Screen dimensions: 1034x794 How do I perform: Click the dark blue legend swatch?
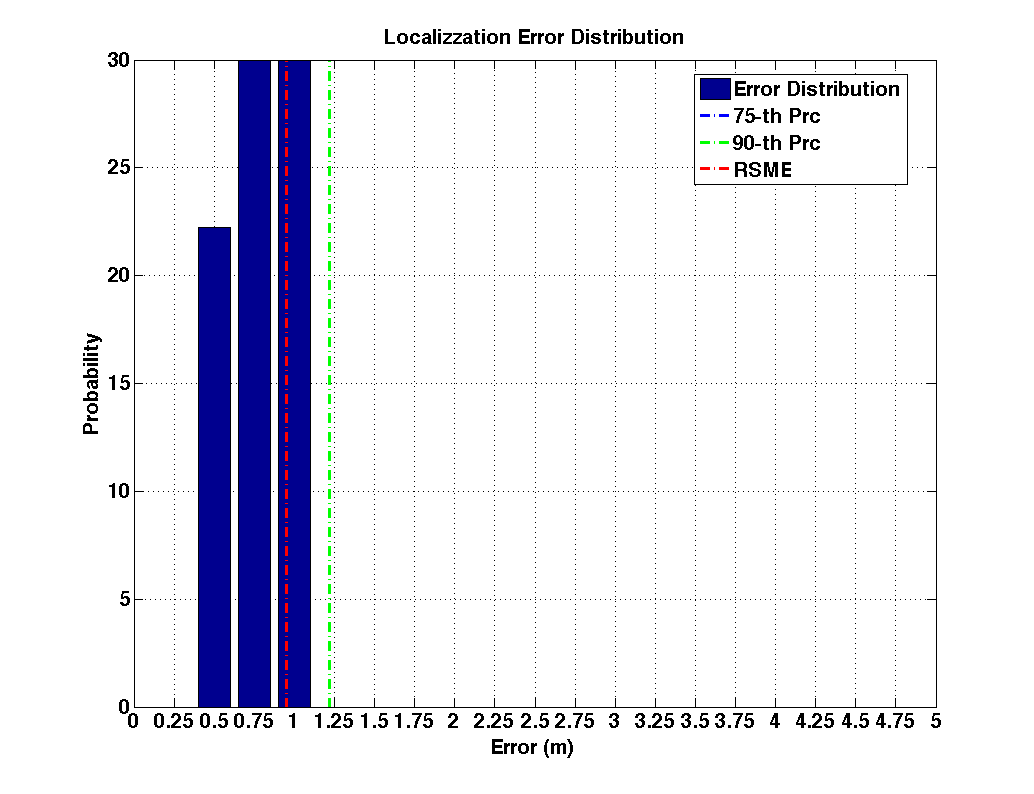(715, 89)
